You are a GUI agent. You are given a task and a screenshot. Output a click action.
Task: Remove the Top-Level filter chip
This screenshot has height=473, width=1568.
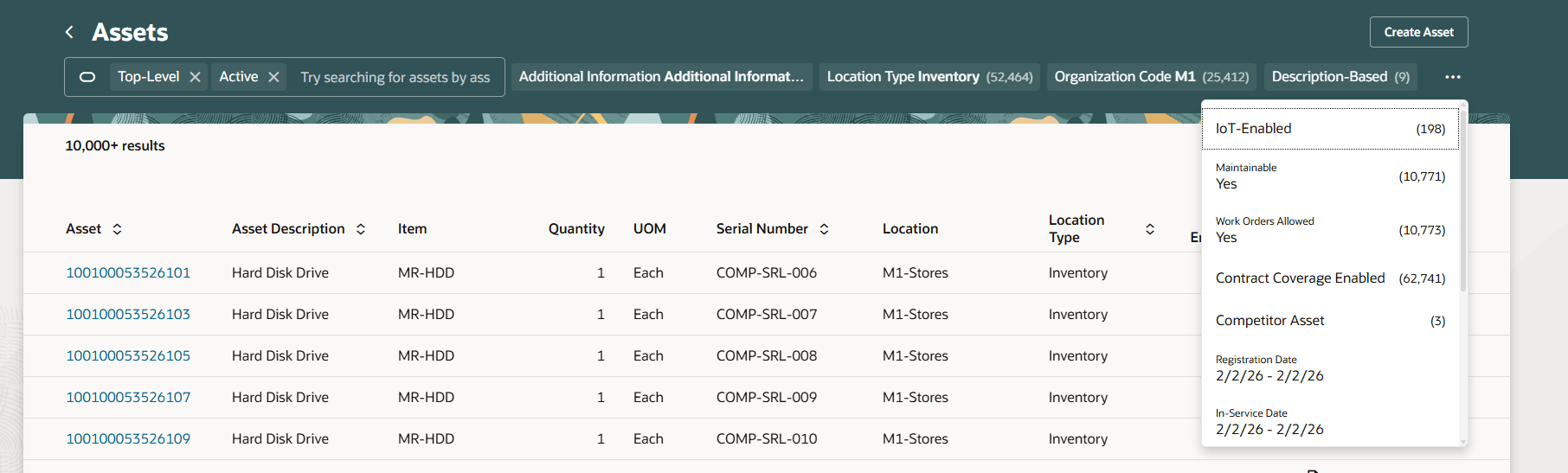[x=196, y=77]
